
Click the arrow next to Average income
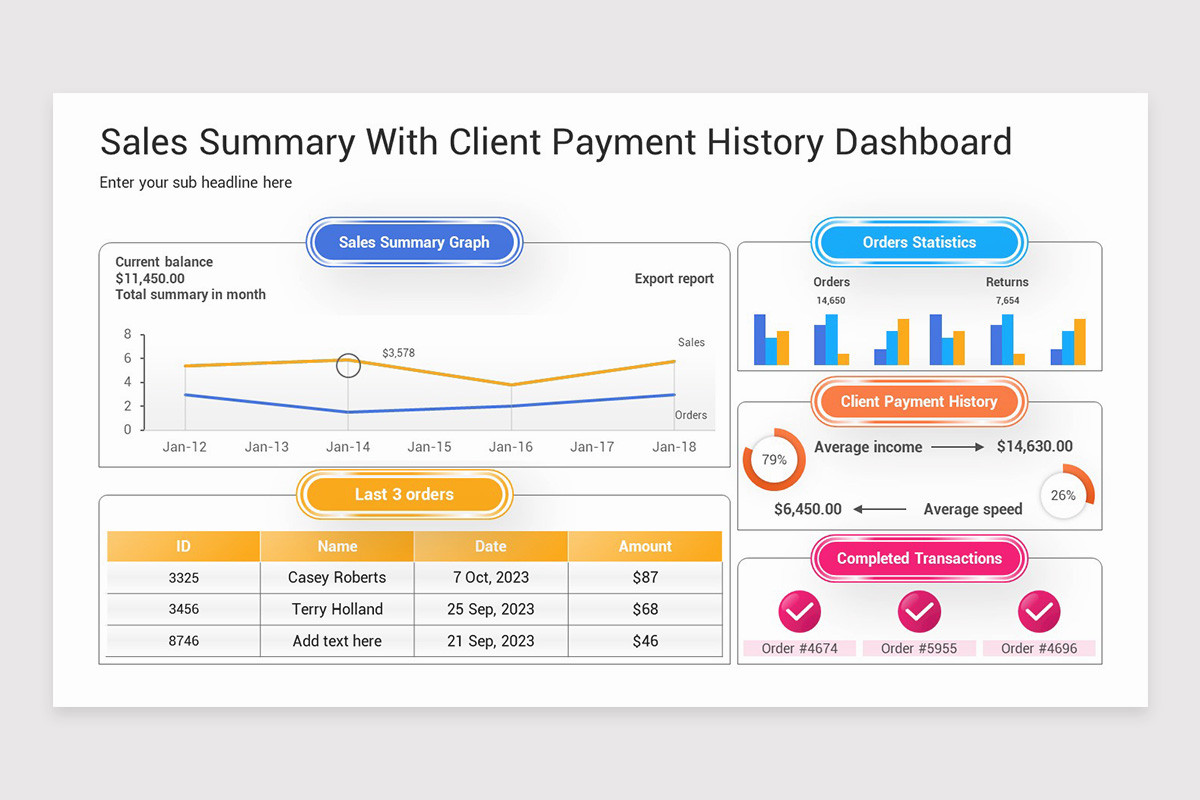pos(958,447)
